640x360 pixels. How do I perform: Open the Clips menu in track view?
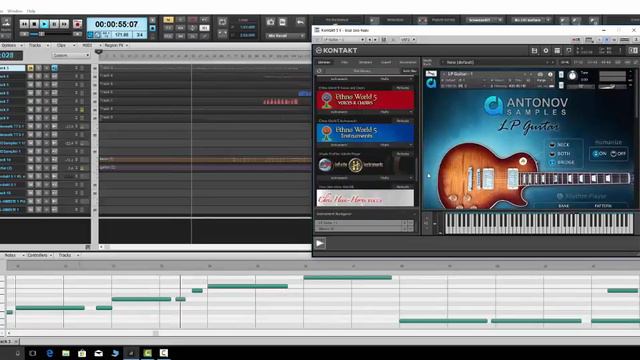[x=63, y=45]
